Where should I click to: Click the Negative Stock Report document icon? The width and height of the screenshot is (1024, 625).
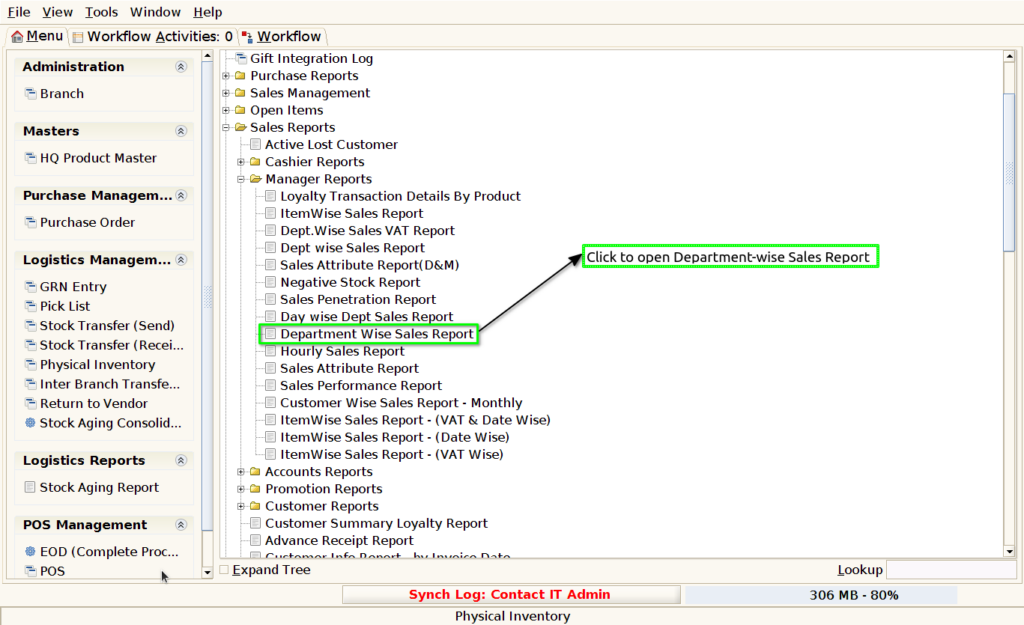(x=270, y=282)
